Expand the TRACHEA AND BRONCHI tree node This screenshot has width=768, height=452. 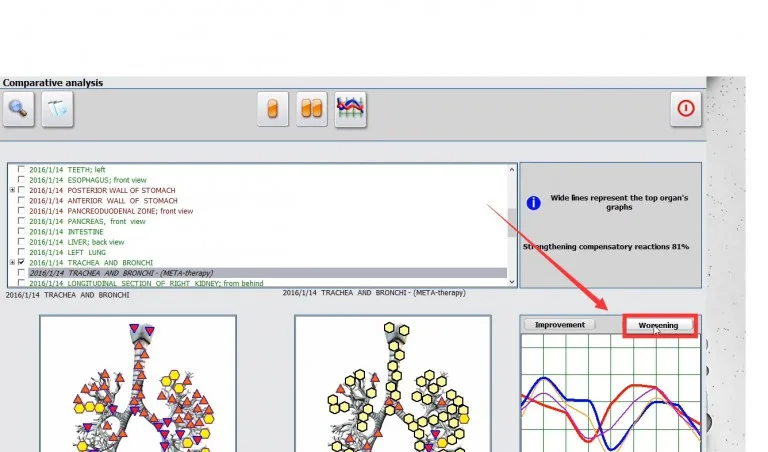pos(12,262)
